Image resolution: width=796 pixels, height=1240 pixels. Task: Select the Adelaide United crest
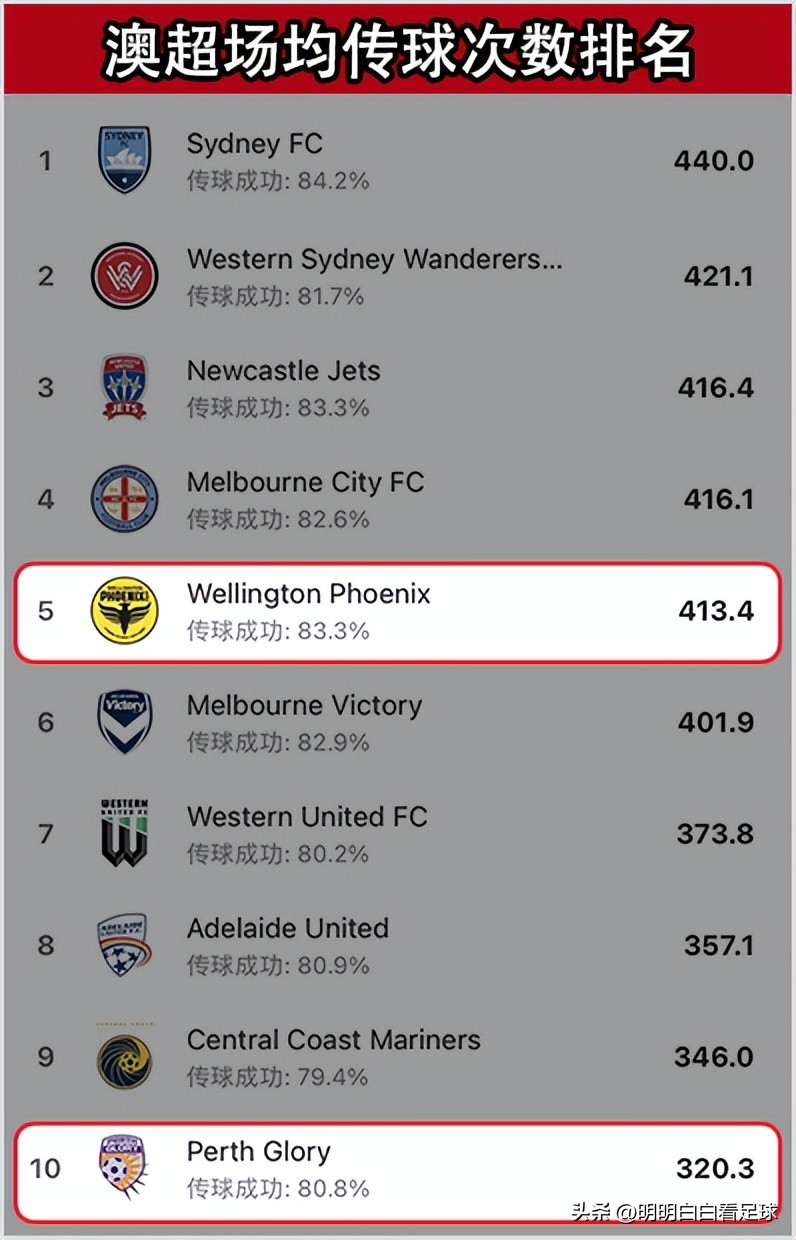tap(125, 944)
